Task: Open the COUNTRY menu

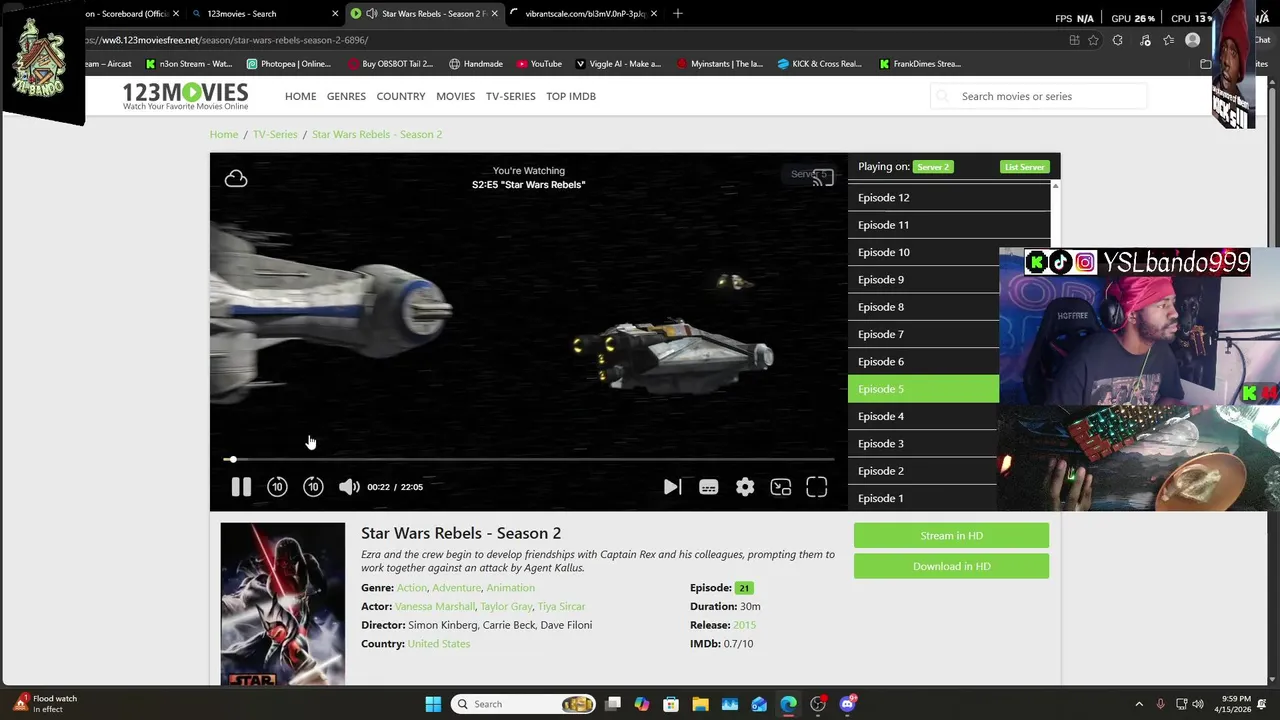Action: (x=401, y=96)
